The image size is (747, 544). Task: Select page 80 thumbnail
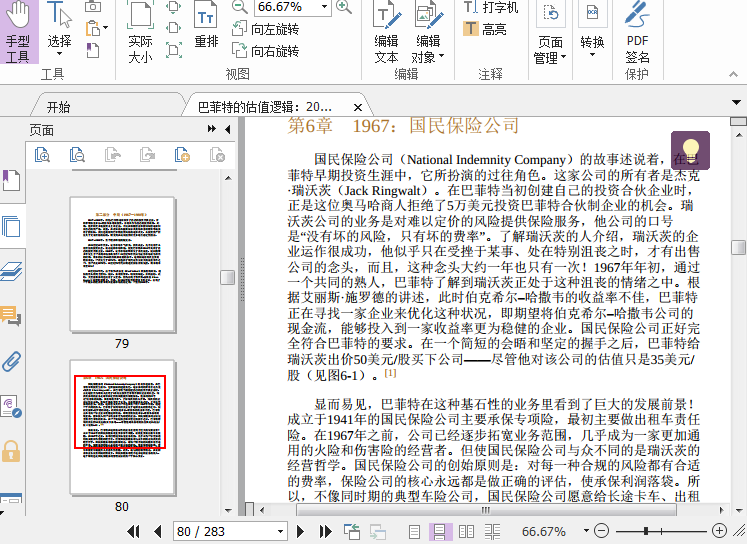[122, 428]
